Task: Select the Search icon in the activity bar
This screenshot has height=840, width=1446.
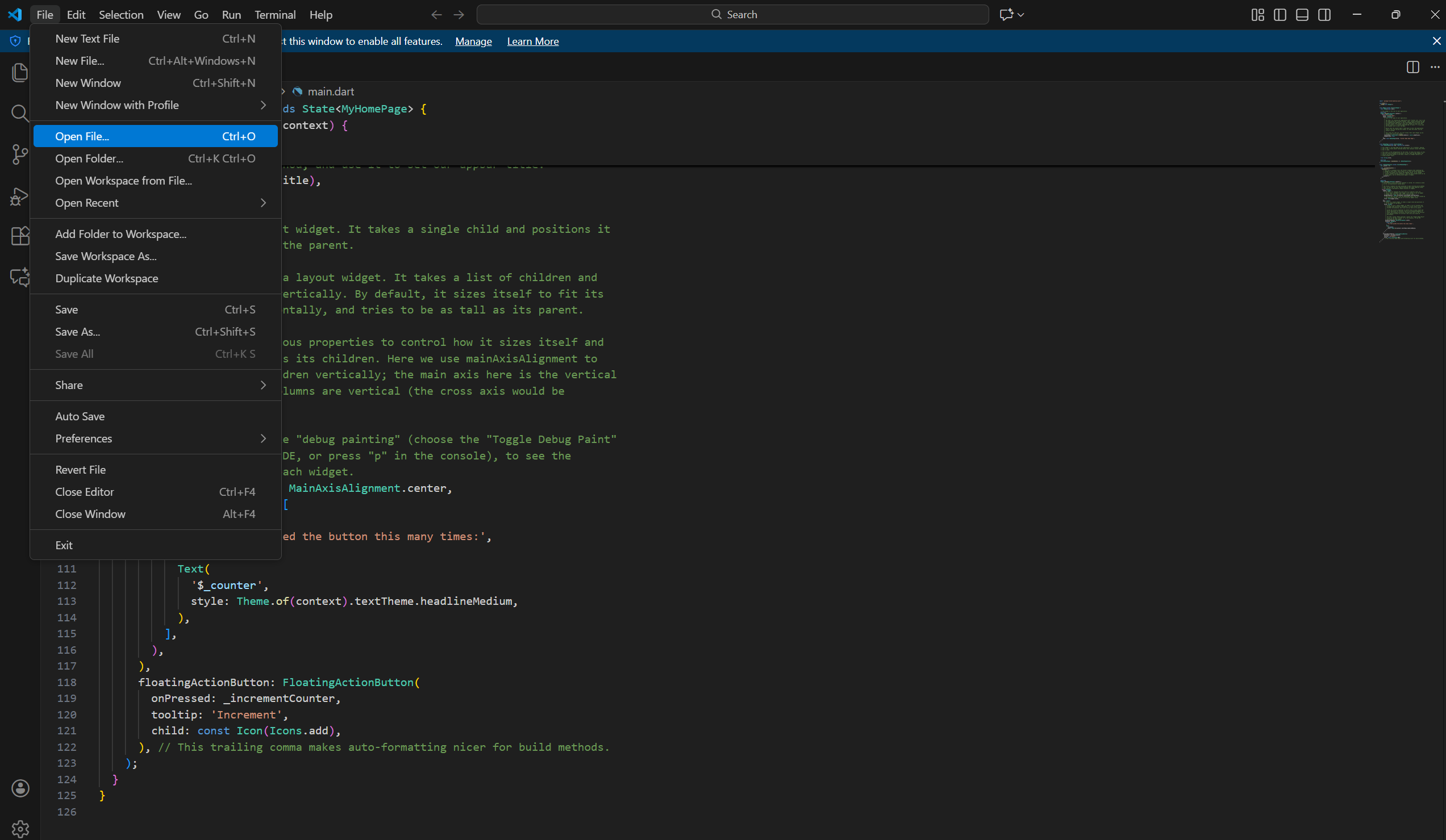Action: [x=20, y=113]
